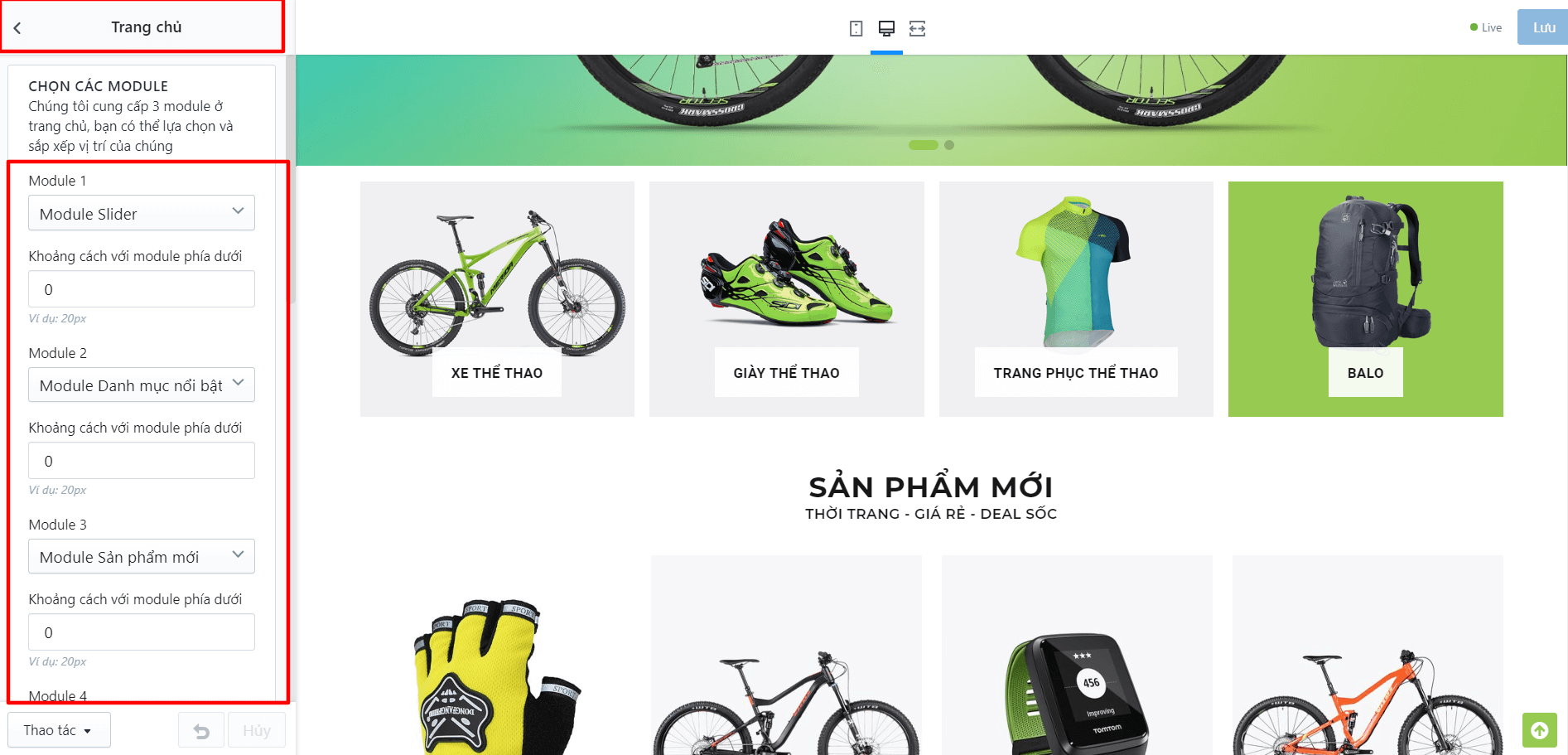
Task: Open the GIÀY THỂ THAO category tile
Action: point(787,299)
